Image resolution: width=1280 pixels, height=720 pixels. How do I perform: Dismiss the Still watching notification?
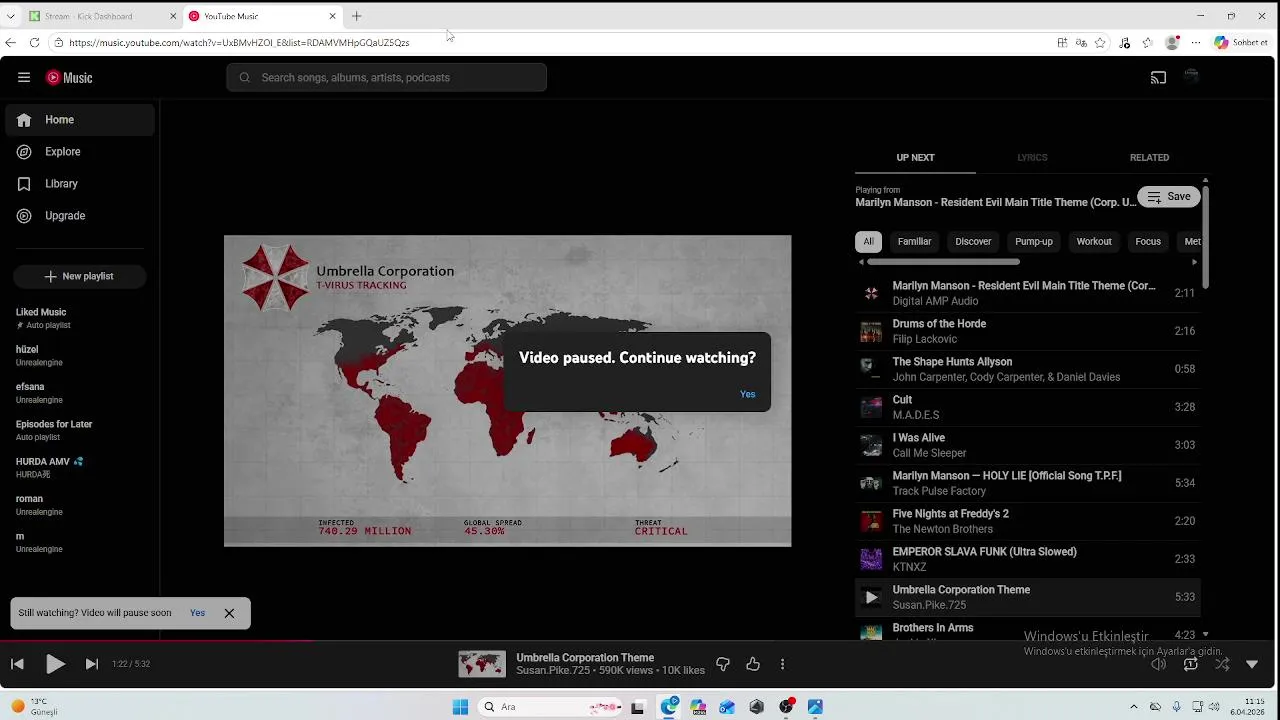click(229, 613)
